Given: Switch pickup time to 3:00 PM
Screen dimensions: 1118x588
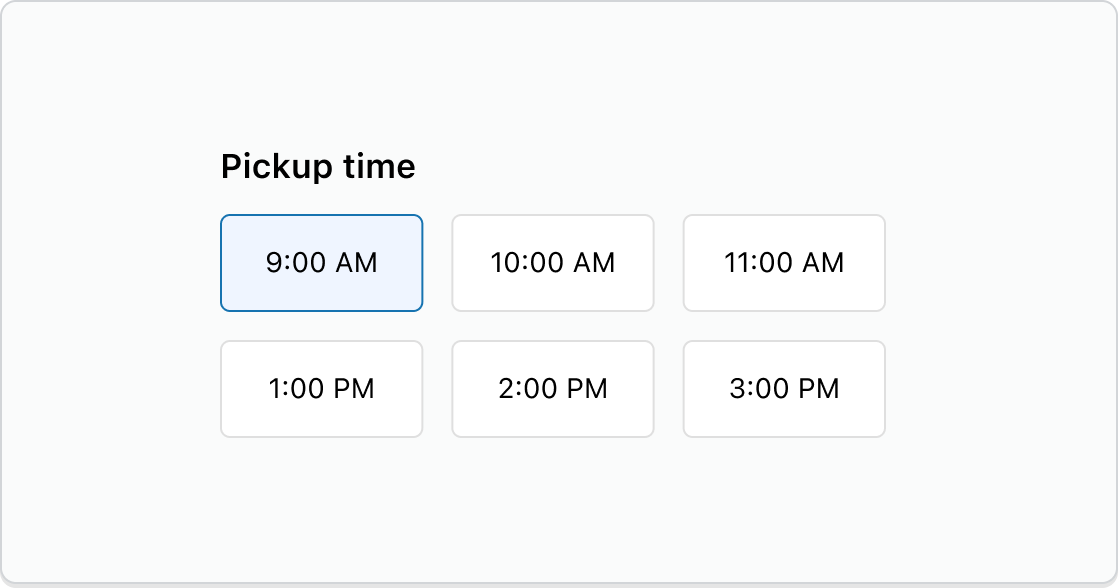Looking at the screenshot, I should tap(784, 389).
